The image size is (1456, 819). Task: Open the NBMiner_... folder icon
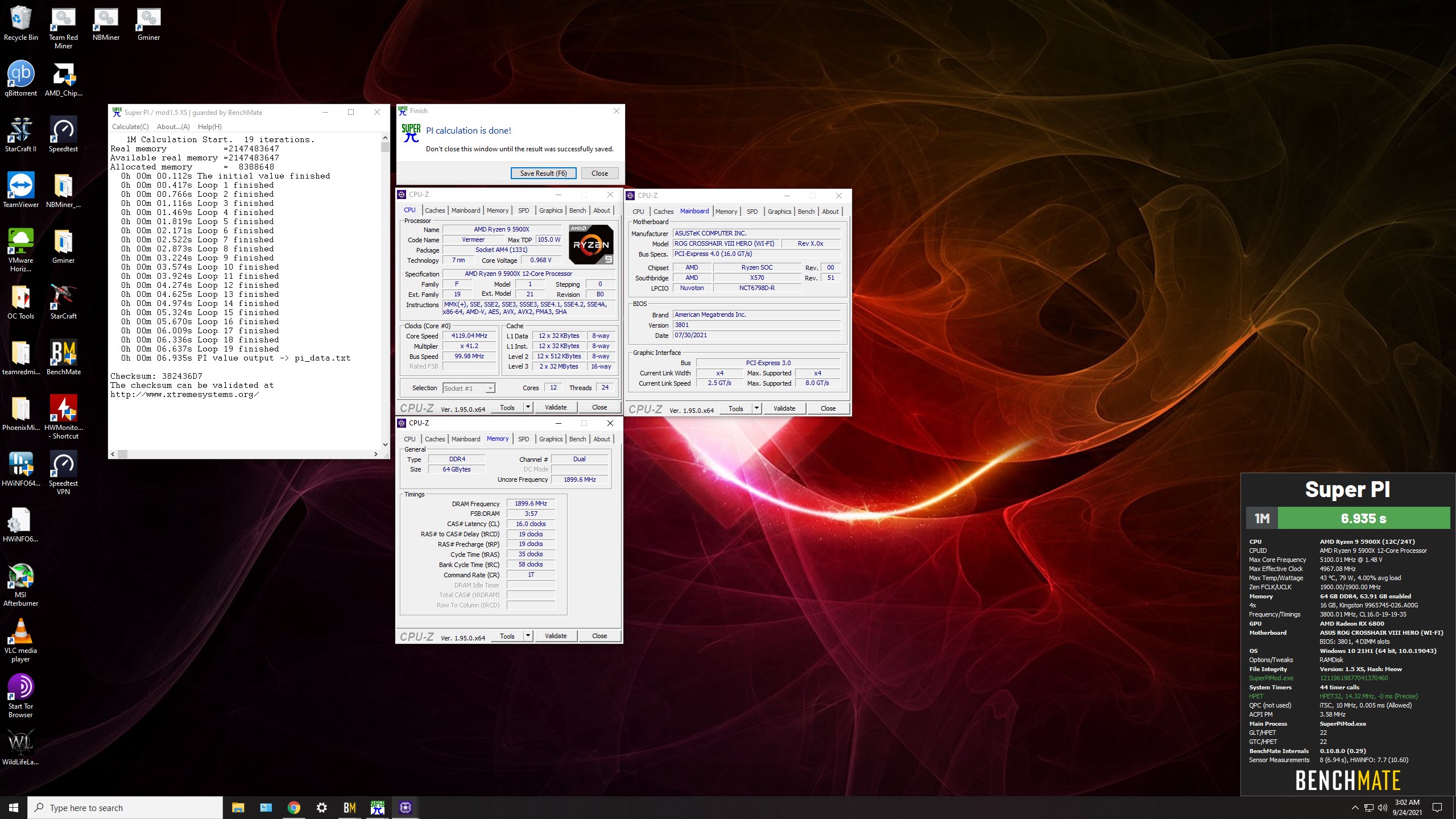point(63,190)
